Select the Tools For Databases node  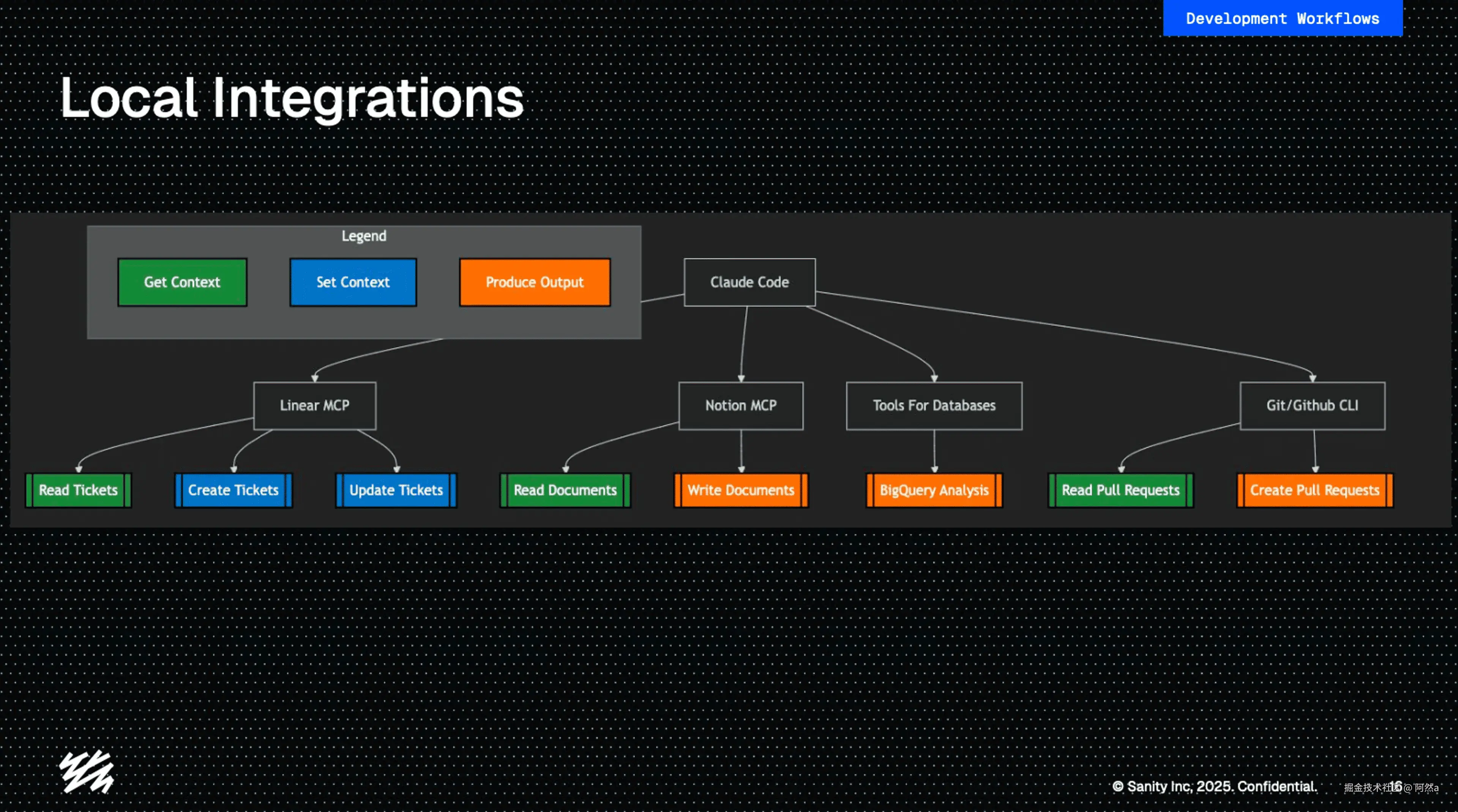coord(933,405)
